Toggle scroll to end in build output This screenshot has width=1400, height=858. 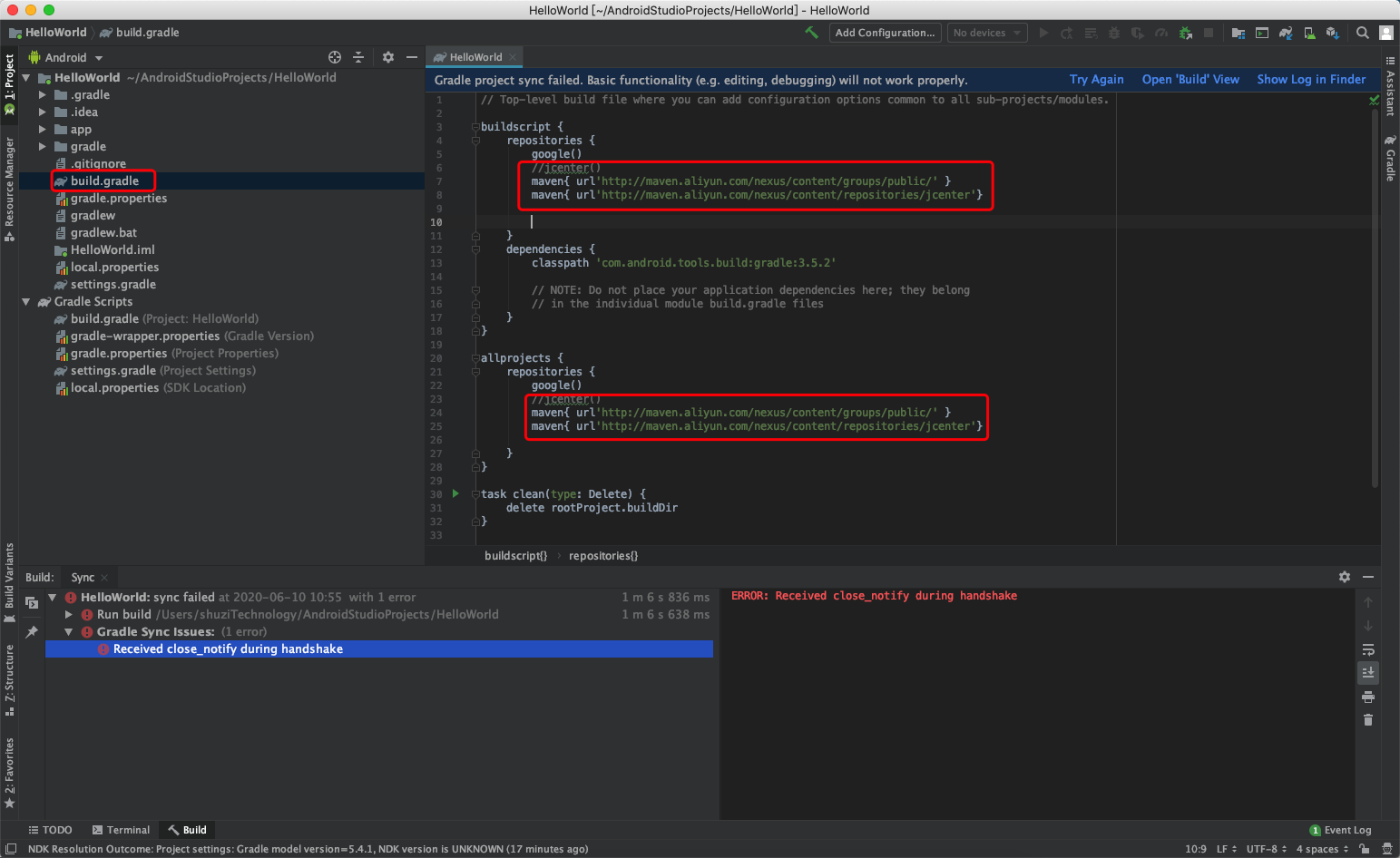[x=1368, y=672]
